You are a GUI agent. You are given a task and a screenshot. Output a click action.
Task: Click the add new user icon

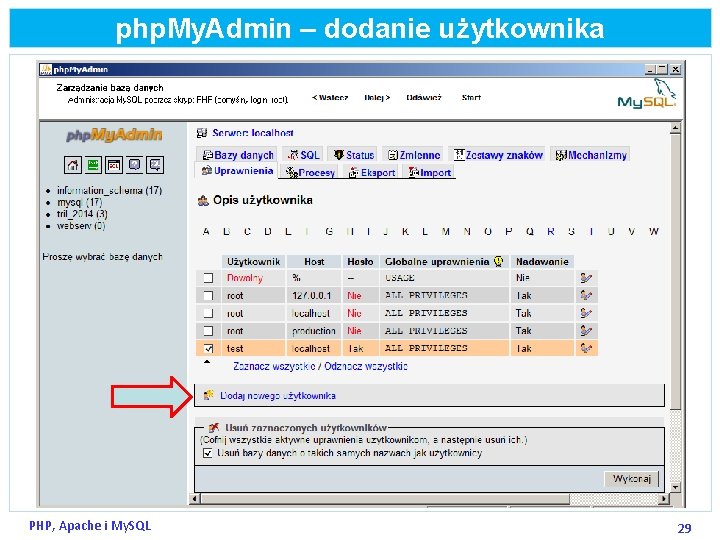(209, 395)
